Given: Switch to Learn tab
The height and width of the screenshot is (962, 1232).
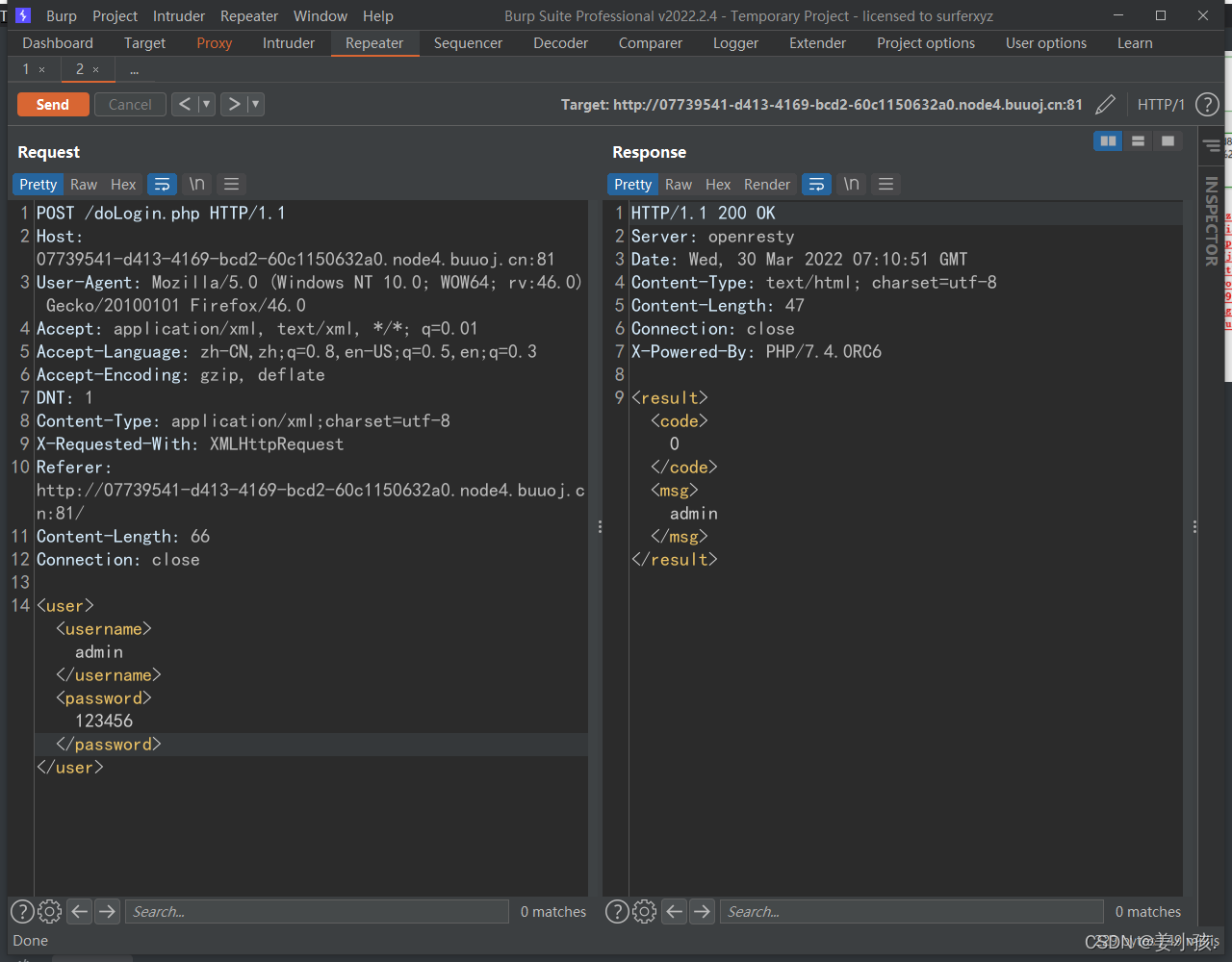Looking at the screenshot, I should (x=1135, y=43).
